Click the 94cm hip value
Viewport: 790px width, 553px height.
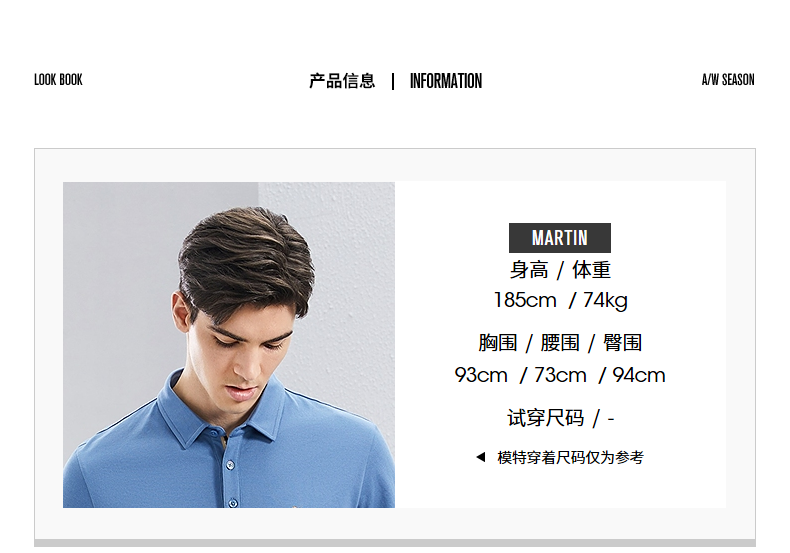639,375
